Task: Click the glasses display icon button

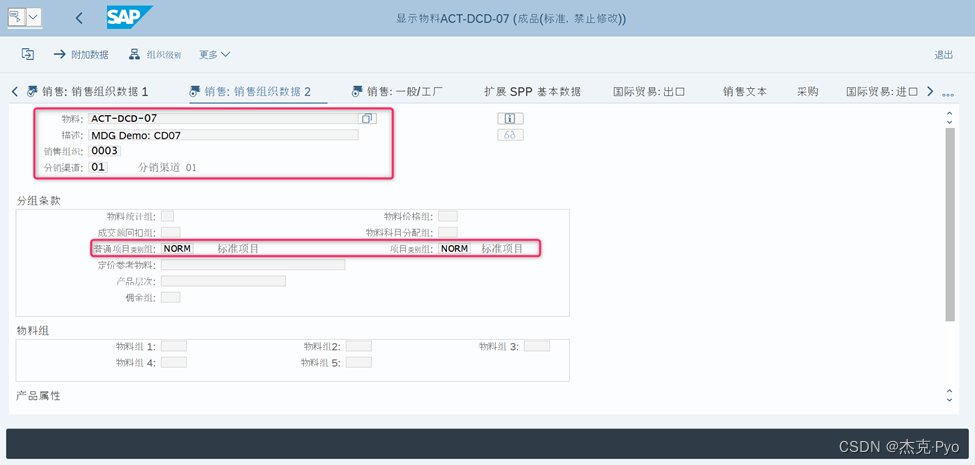Action: [x=510, y=135]
